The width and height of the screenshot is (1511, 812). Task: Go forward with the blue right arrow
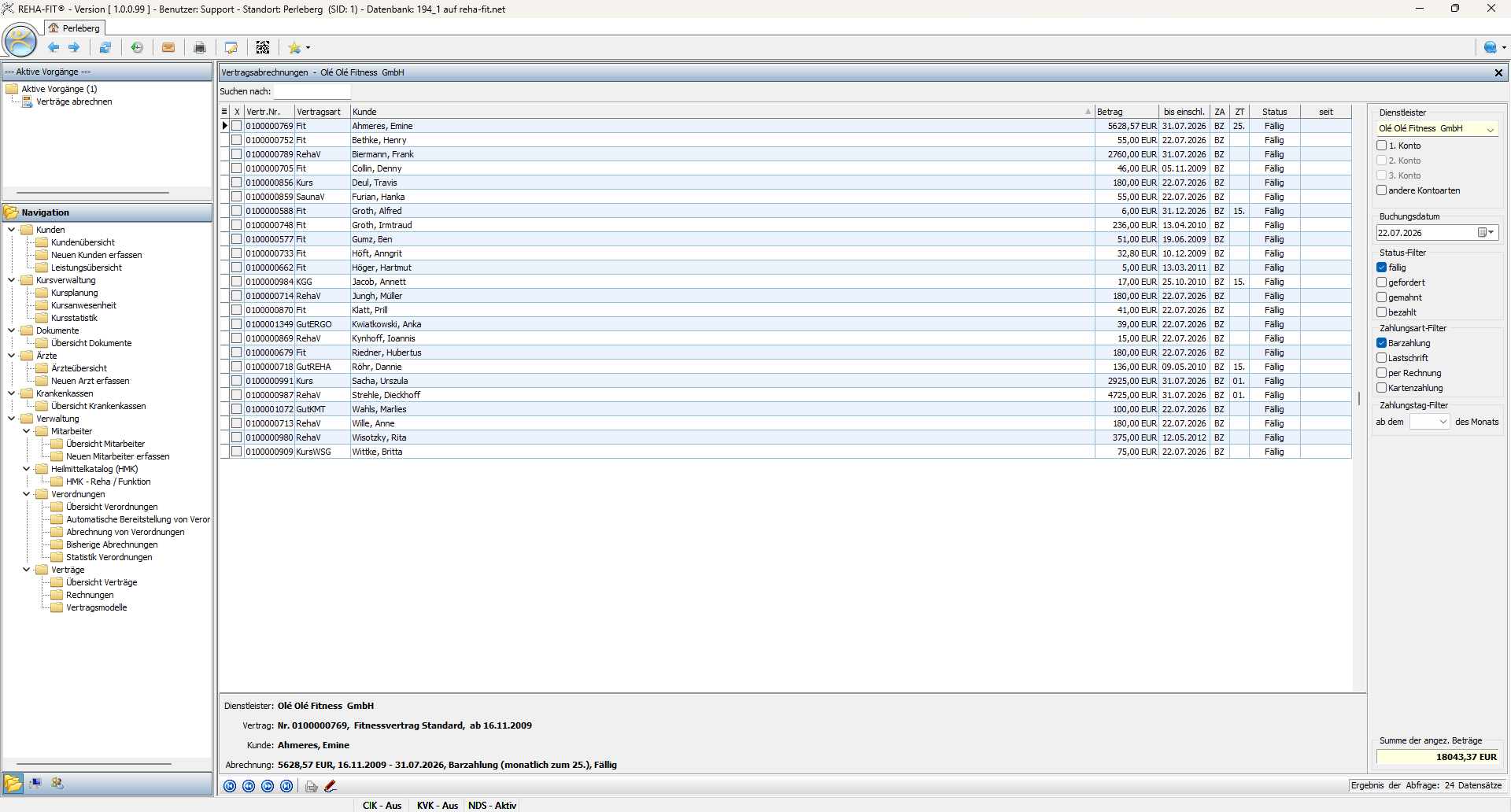click(74, 47)
